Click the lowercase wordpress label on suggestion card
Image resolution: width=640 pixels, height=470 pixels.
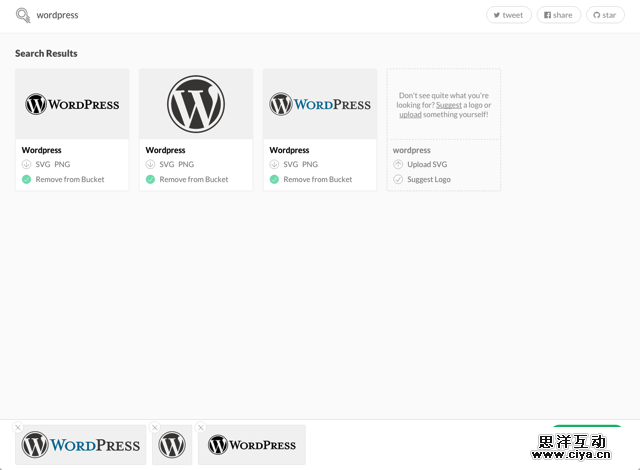pyautogui.click(x=411, y=151)
